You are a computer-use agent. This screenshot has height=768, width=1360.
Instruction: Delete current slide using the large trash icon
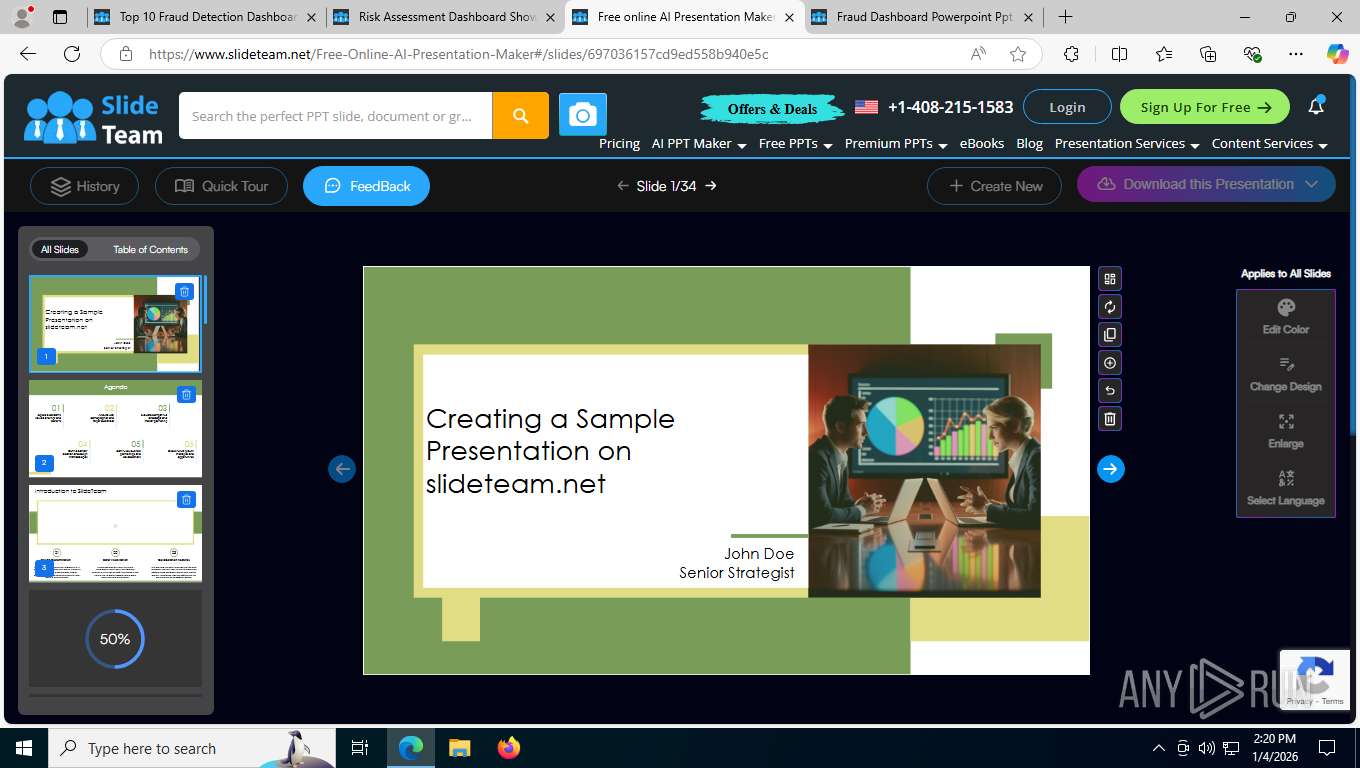[x=1109, y=419]
